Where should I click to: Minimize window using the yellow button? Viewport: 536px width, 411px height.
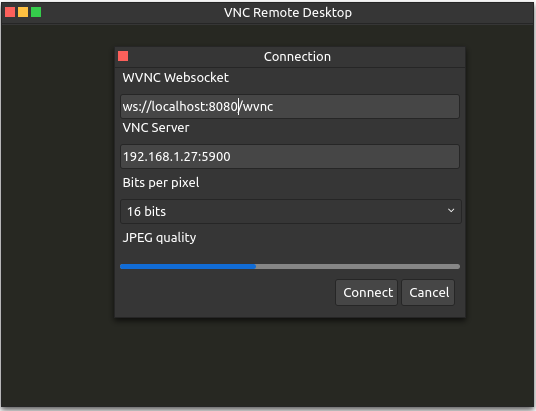coord(23,12)
